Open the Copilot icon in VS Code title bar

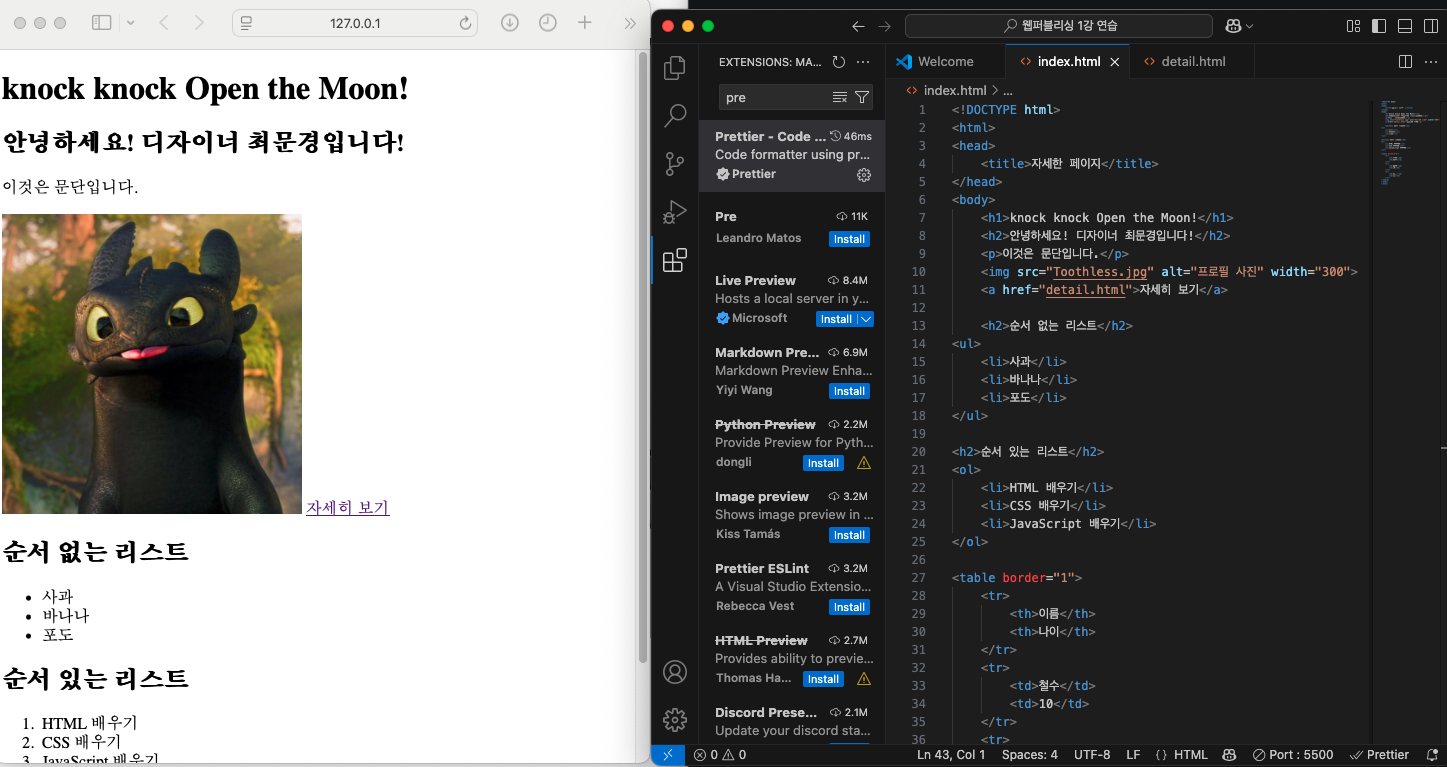[1232, 26]
